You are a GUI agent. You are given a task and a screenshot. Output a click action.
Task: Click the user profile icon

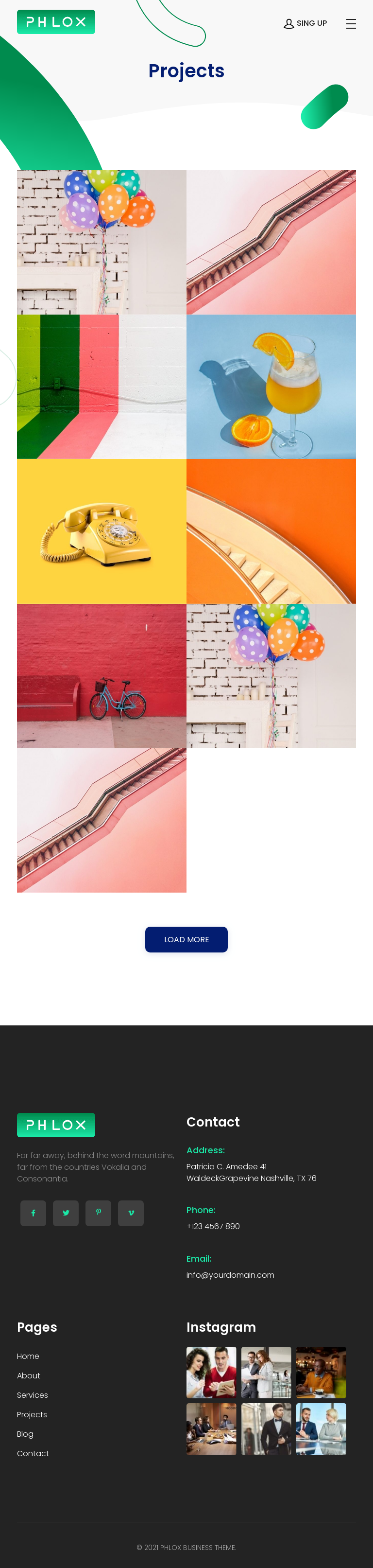pos(289,24)
